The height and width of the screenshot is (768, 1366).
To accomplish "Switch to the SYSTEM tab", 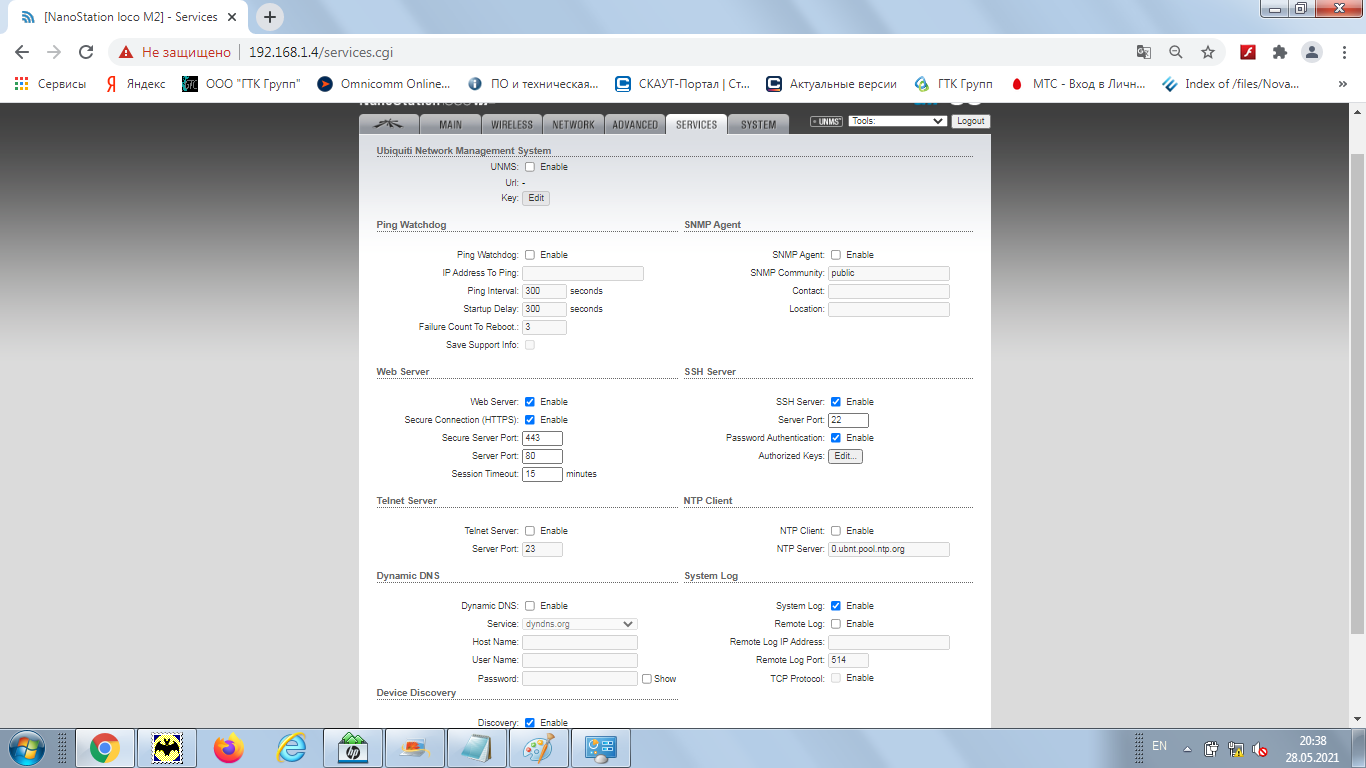I will tap(758, 124).
